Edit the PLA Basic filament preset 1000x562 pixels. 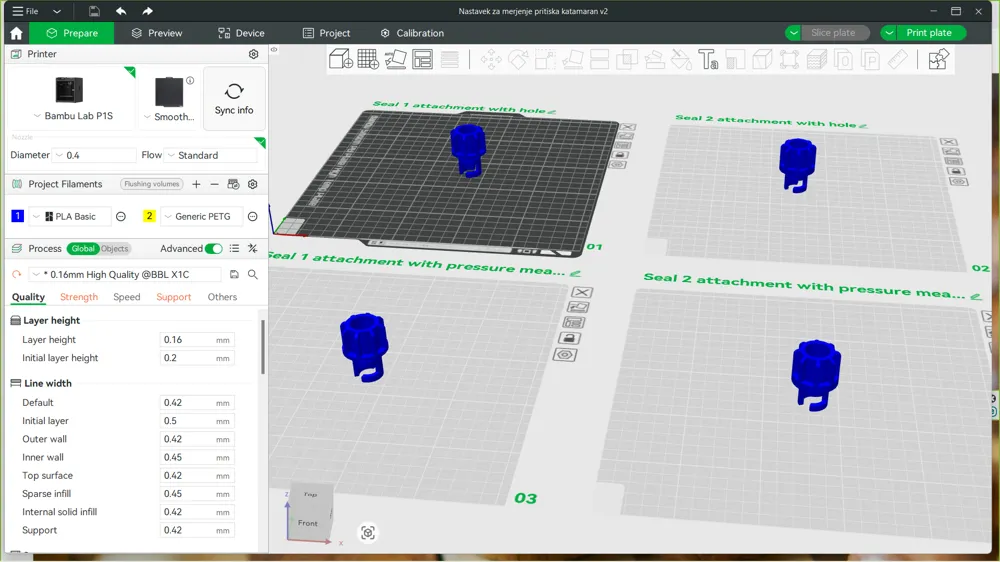121,217
